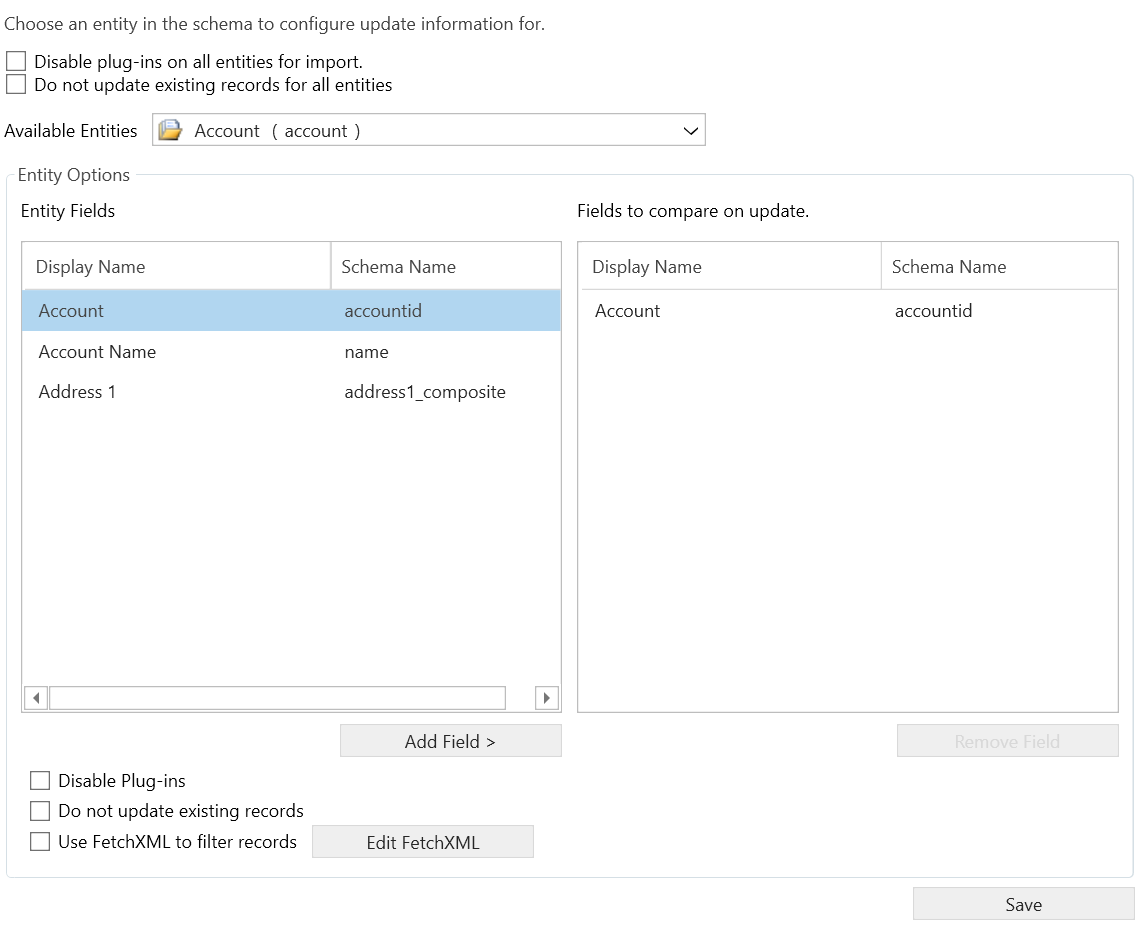Click Display Name header in compare fields list

coord(729,266)
